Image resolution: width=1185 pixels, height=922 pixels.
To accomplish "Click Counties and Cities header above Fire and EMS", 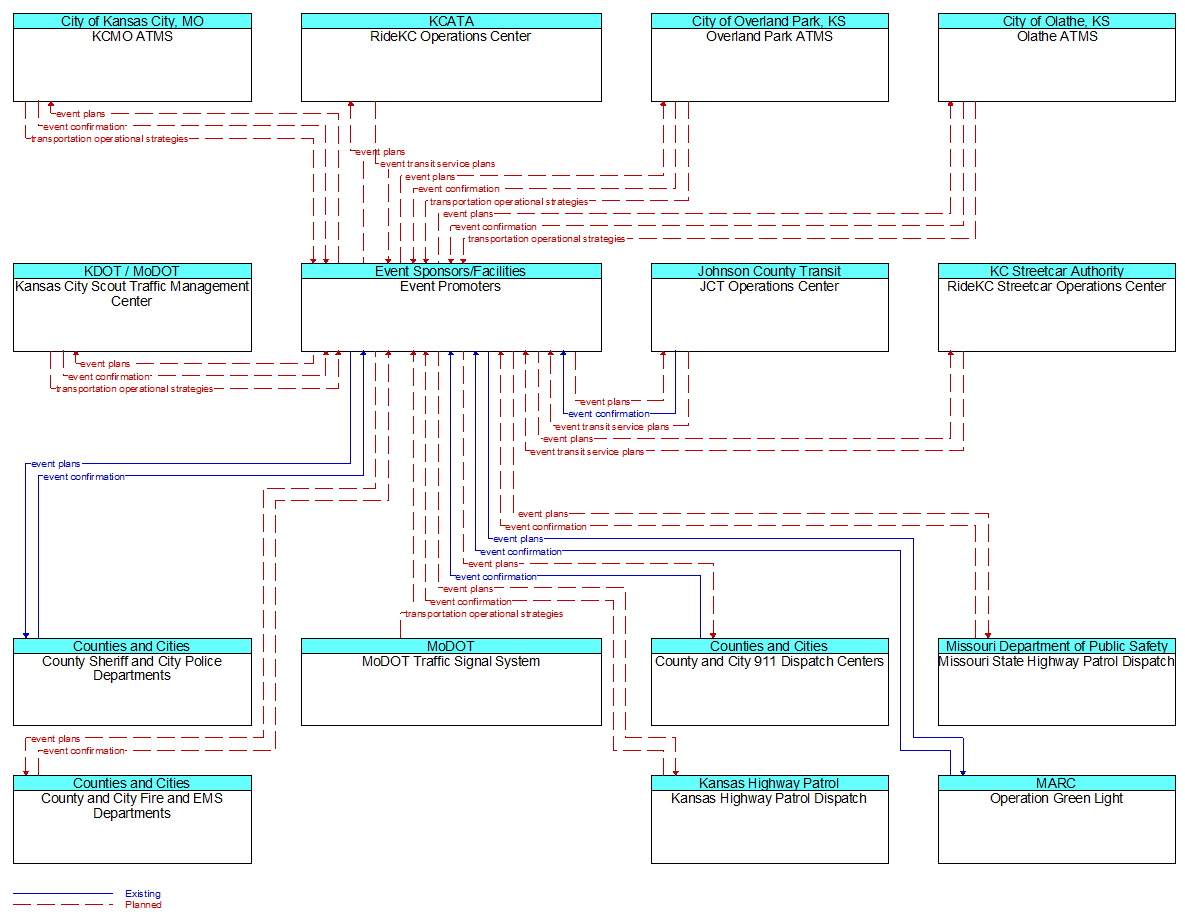I will coord(132,783).
